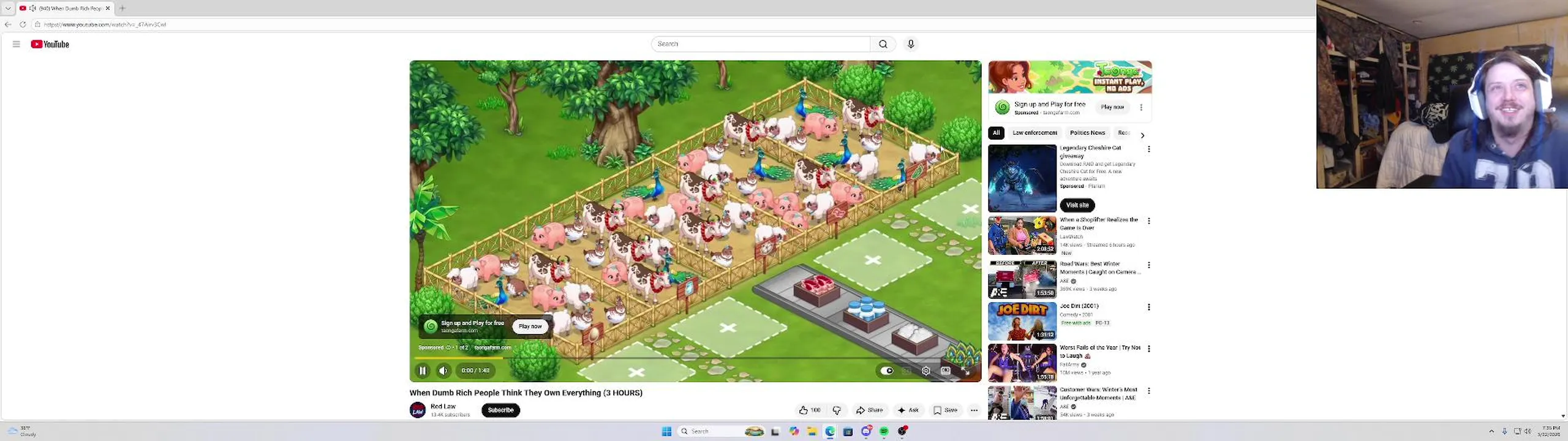Click the search magnifier button

(883, 44)
